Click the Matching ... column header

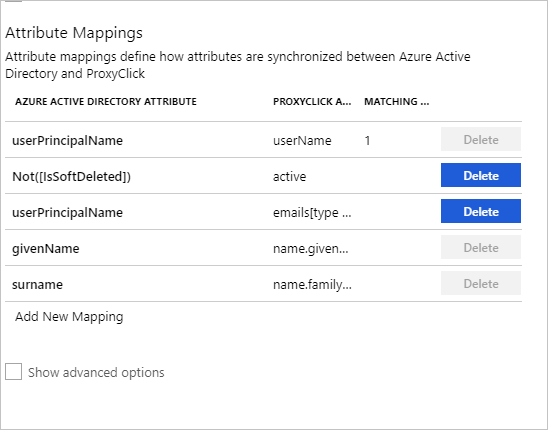point(397,102)
